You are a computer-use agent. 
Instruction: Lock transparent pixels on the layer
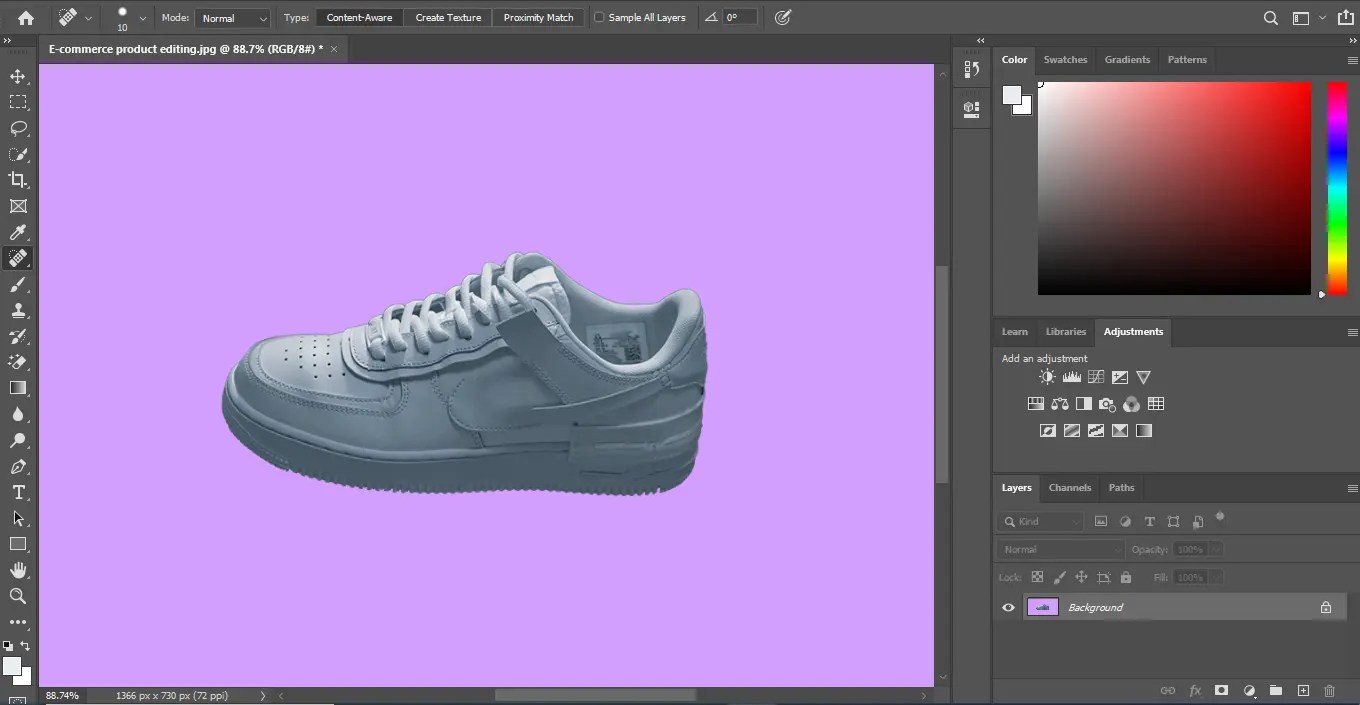1037,577
